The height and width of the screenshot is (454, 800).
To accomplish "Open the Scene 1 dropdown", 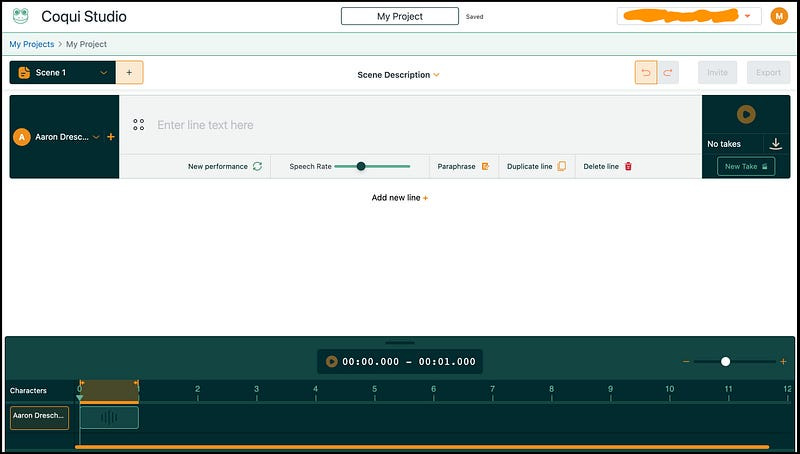I will pos(104,72).
